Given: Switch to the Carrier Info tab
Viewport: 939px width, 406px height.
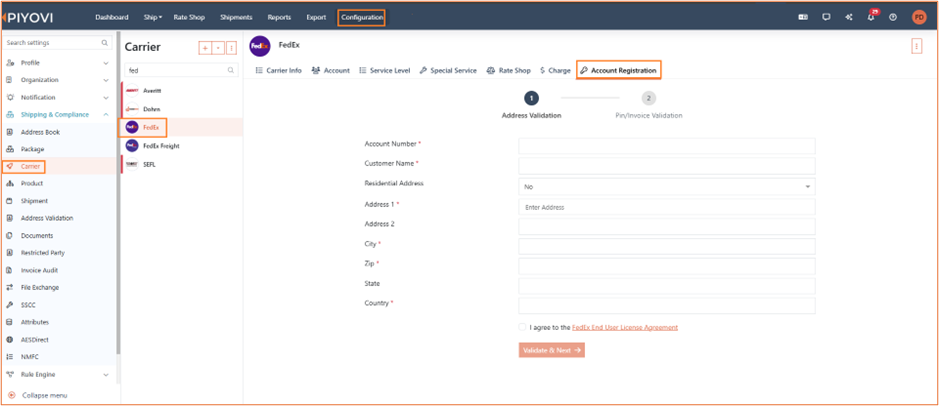Looking at the screenshot, I should pyautogui.click(x=278, y=70).
